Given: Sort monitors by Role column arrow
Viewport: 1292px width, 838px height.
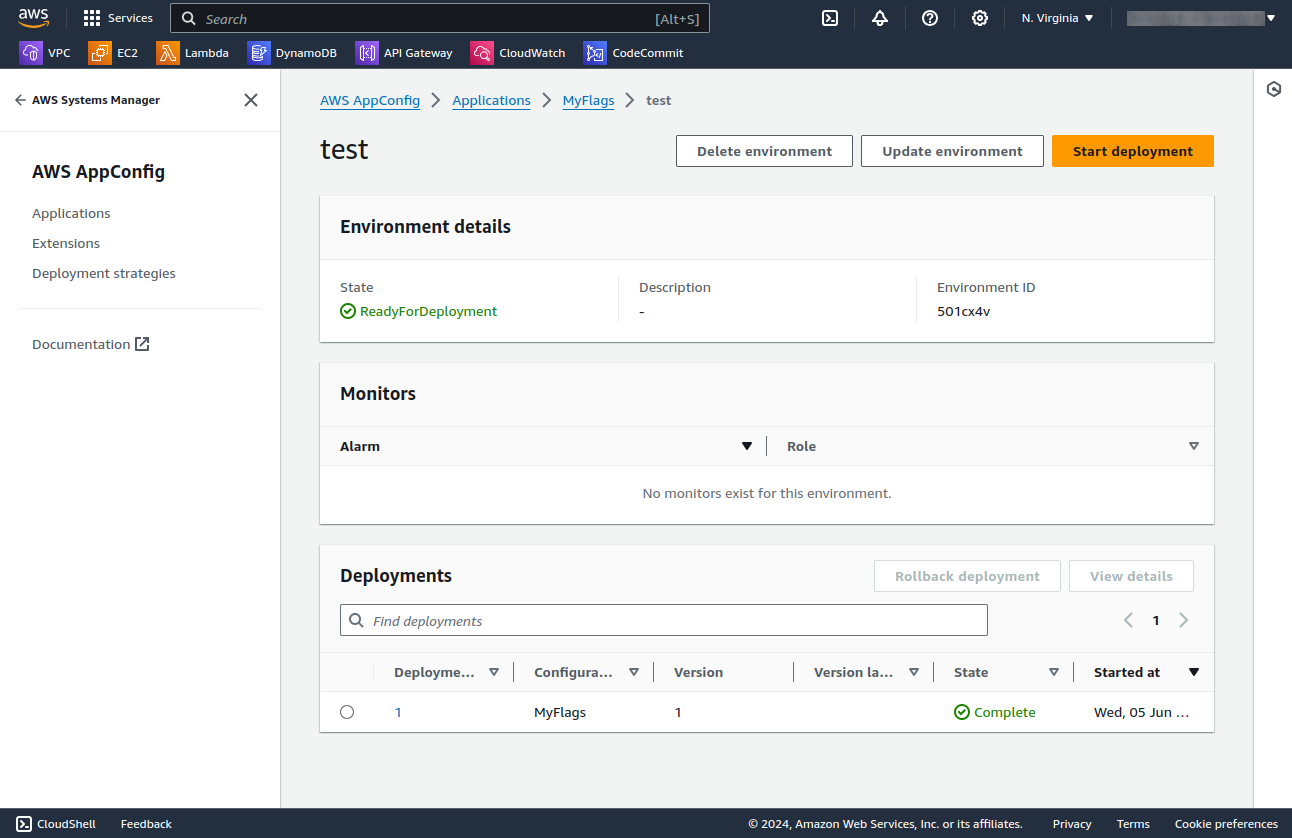Looking at the screenshot, I should click(1194, 446).
